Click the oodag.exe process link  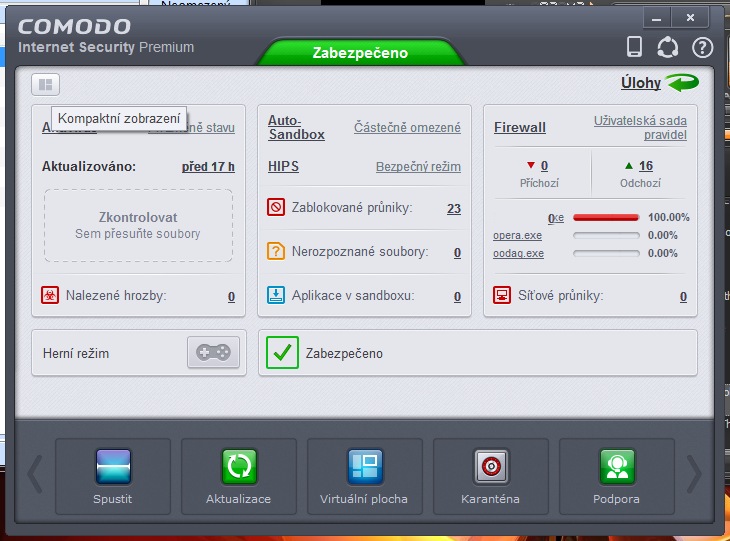point(518,254)
